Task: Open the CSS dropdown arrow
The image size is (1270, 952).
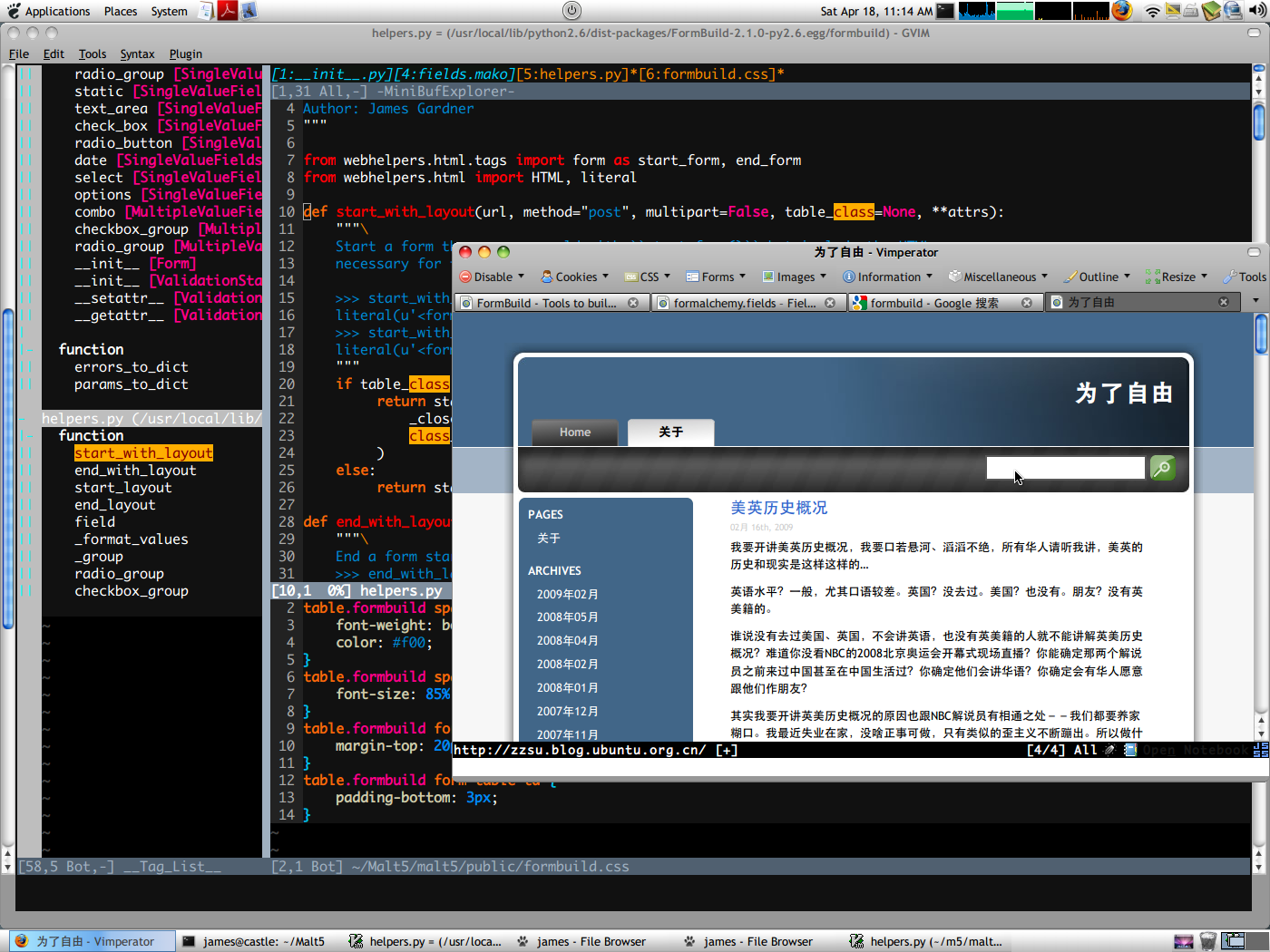Action: click(x=668, y=277)
